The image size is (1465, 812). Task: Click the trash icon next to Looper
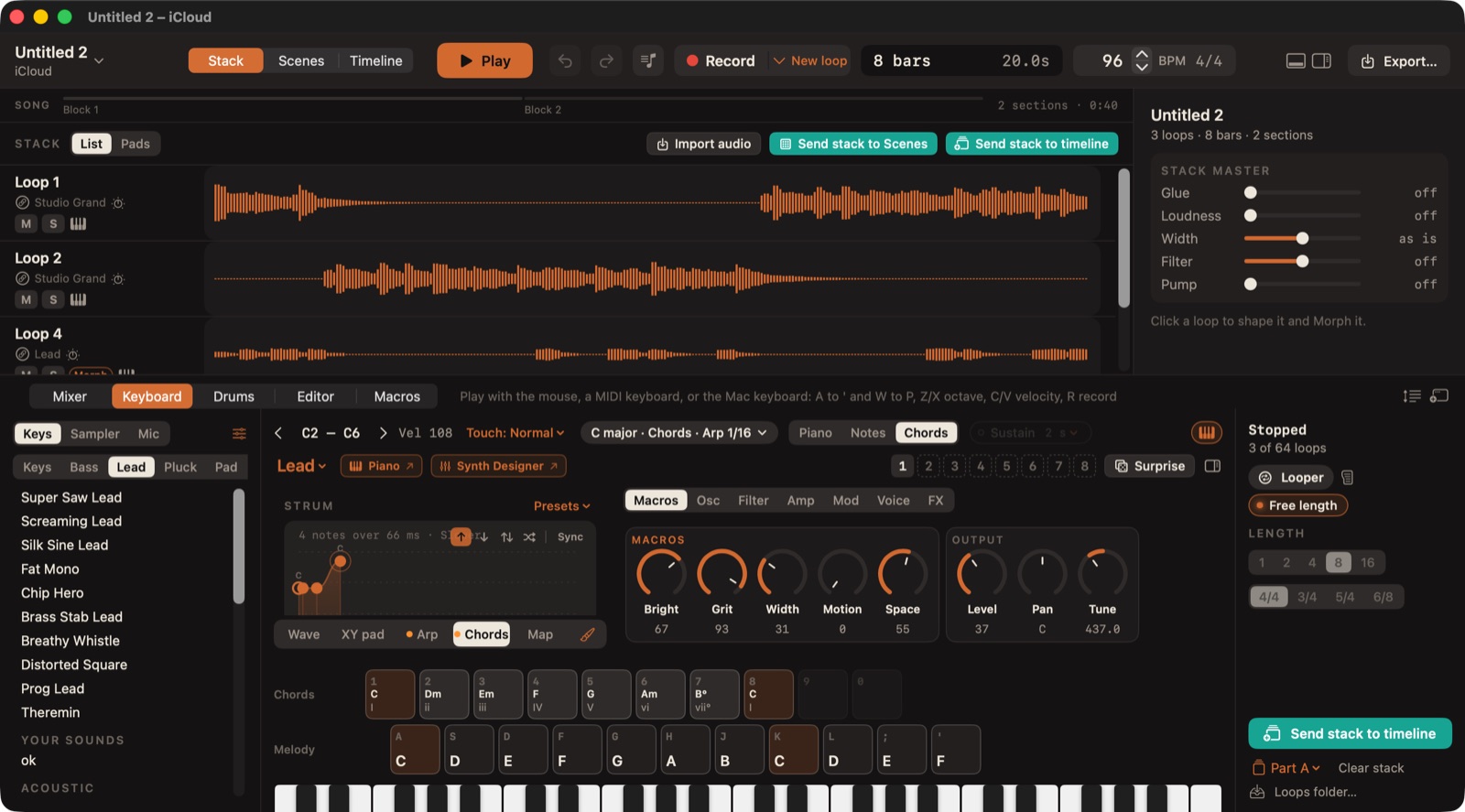coord(1347,477)
